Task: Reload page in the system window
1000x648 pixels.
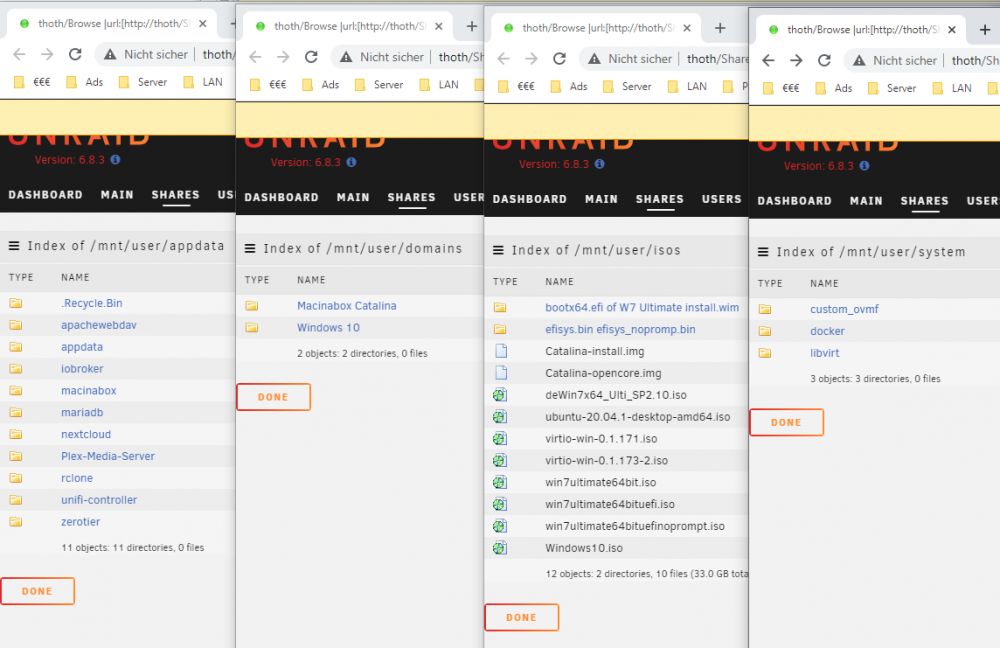Action: coord(824,60)
